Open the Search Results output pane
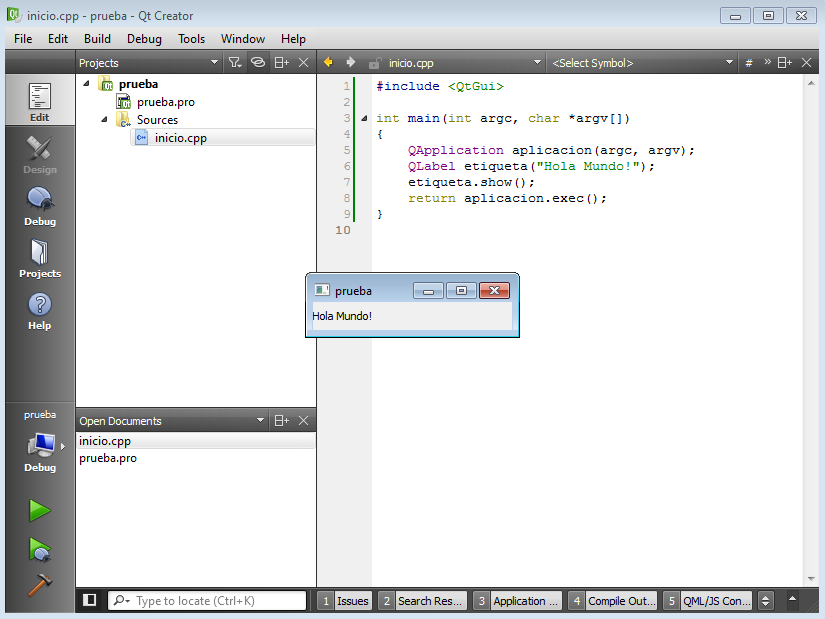The height and width of the screenshot is (619, 825). pyautogui.click(x=422, y=601)
